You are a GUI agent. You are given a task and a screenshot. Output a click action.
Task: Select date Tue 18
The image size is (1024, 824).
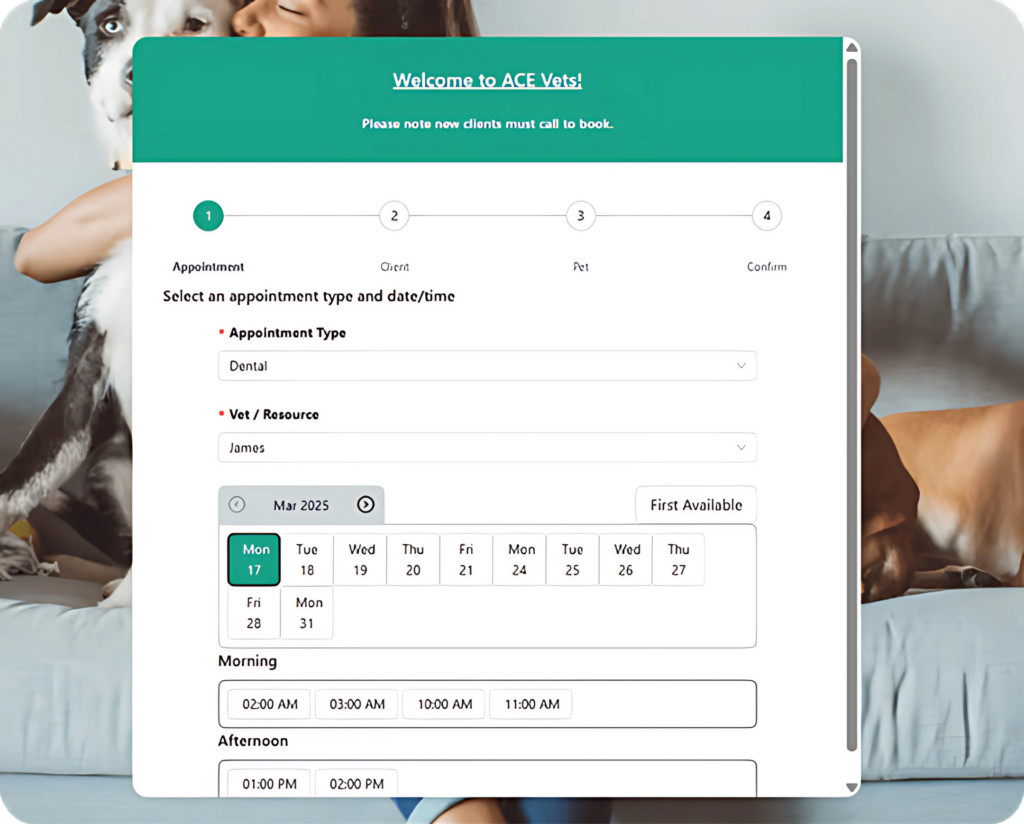click(x=307, y=560)
